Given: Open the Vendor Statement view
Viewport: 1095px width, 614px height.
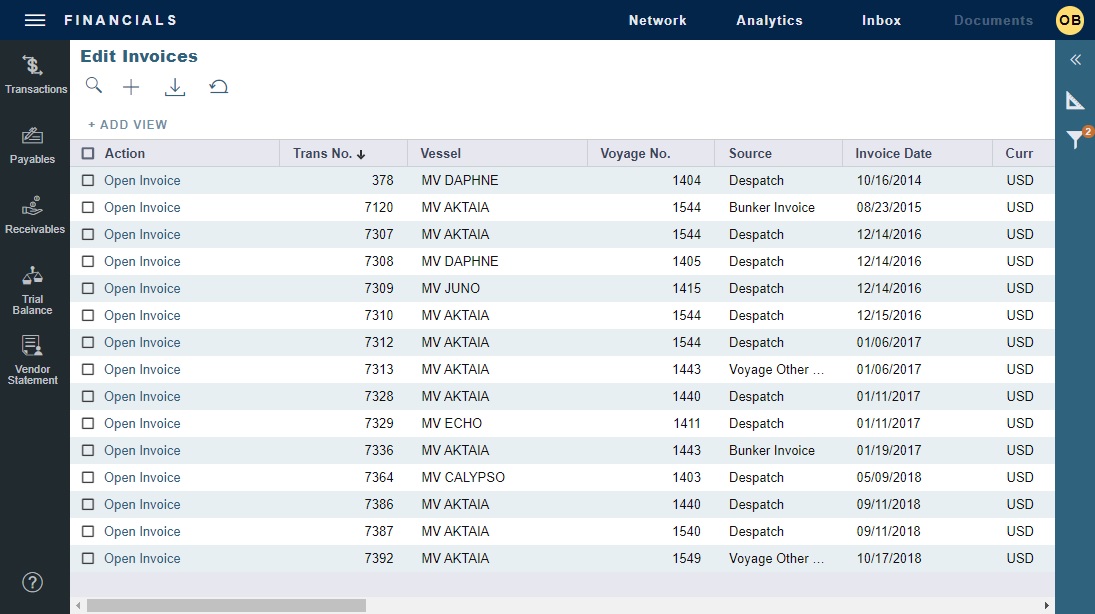Looking at the screenshot, I should 35,358.
